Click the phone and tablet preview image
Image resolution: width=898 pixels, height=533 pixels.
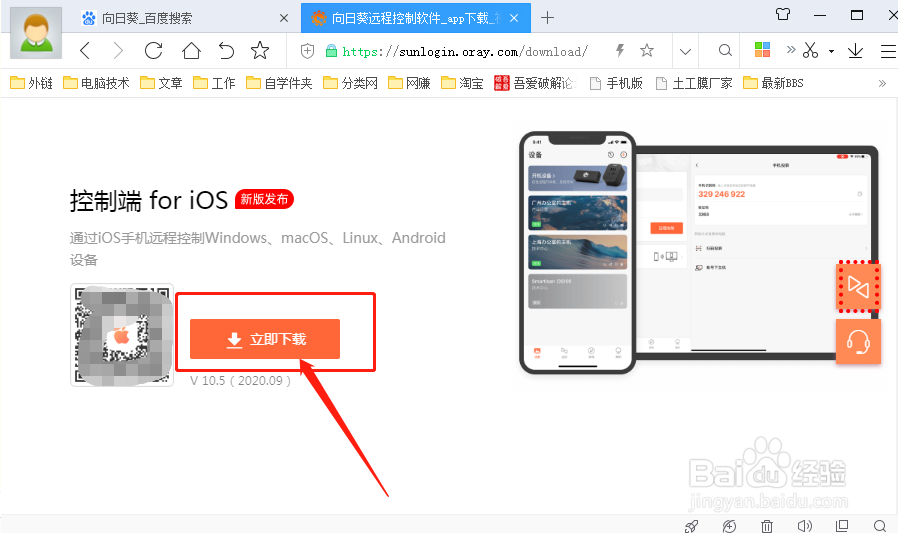pos(699,252)
